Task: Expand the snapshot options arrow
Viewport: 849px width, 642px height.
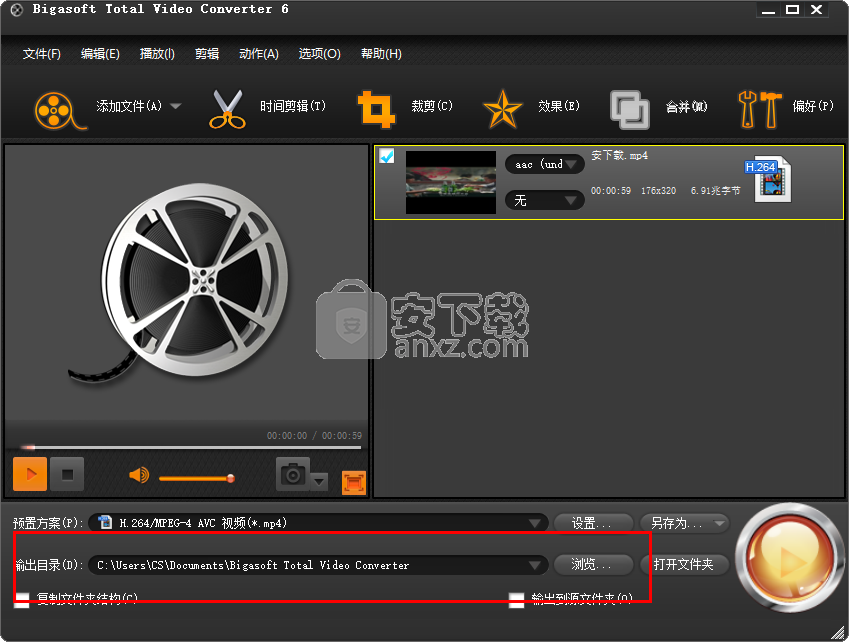Action: pyautogui.click(x=319, y=481)
